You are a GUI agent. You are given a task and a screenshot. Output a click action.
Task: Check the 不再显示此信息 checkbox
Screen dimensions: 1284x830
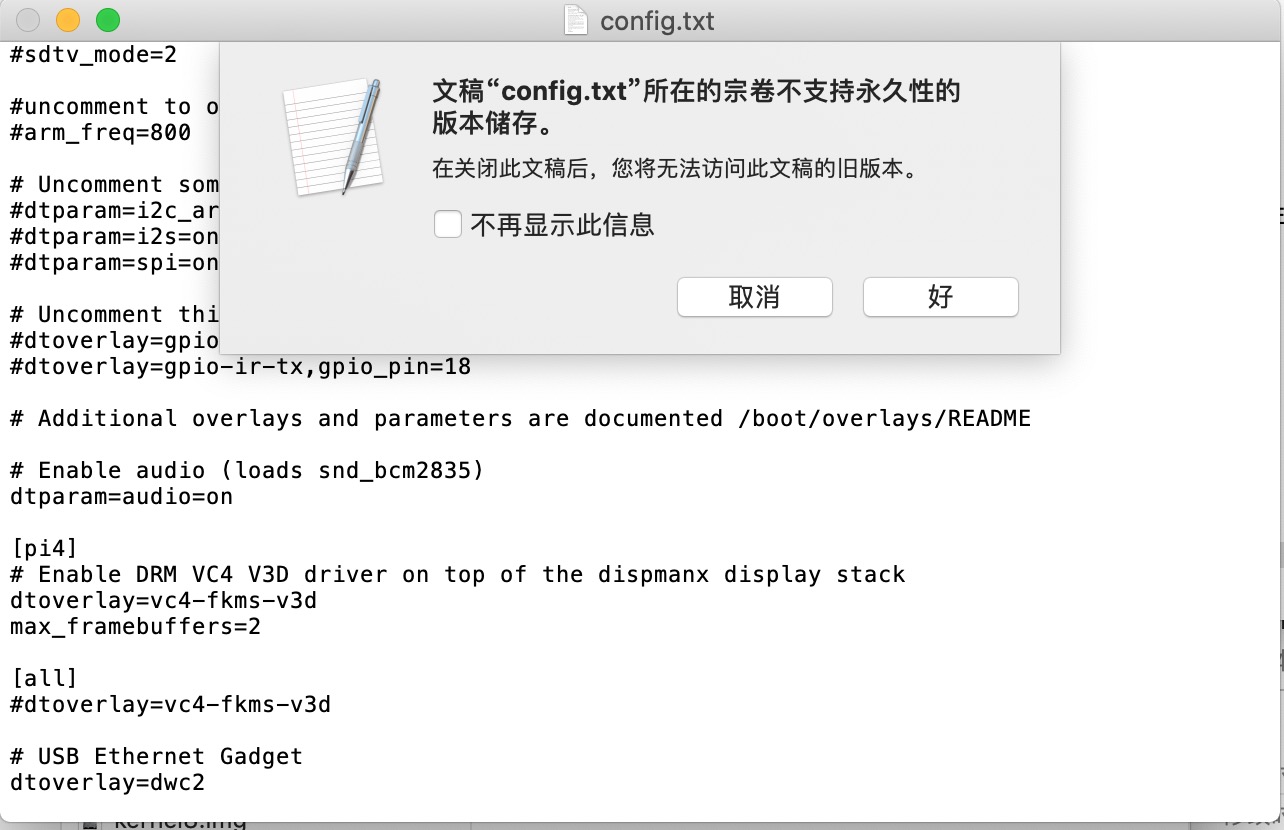tap(447, 225)
